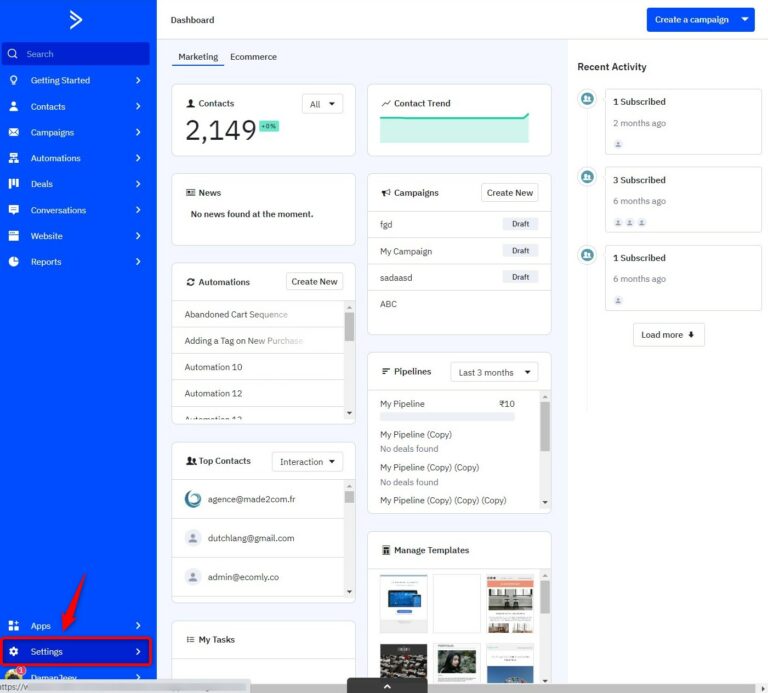The image size is (768, 693).
Task: Open the 'Last 3 months' pipelines dropdown
Action: (494, 372)
